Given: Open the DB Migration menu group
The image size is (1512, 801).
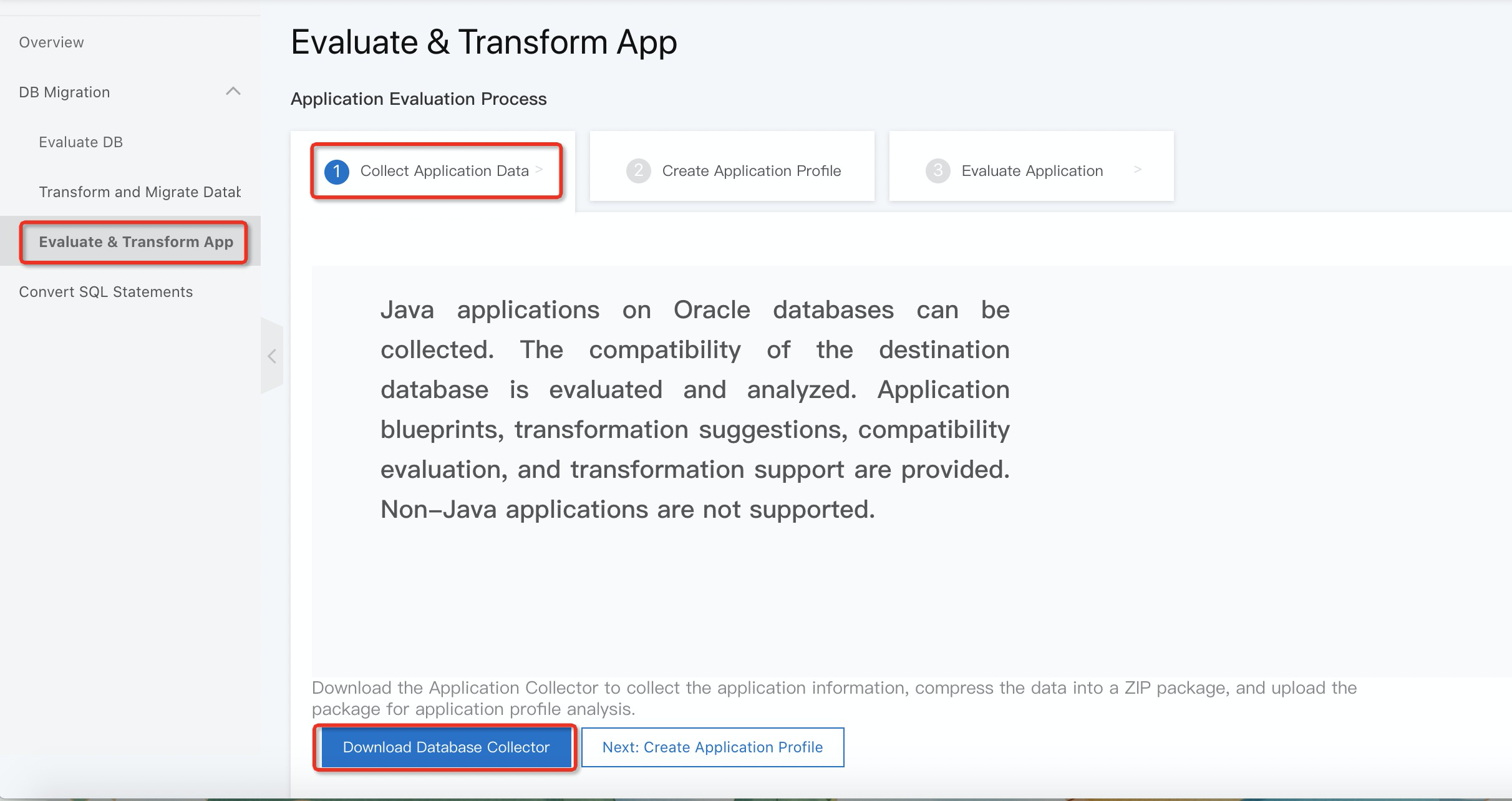Looking at the screenshot, I should coord(65,92).
